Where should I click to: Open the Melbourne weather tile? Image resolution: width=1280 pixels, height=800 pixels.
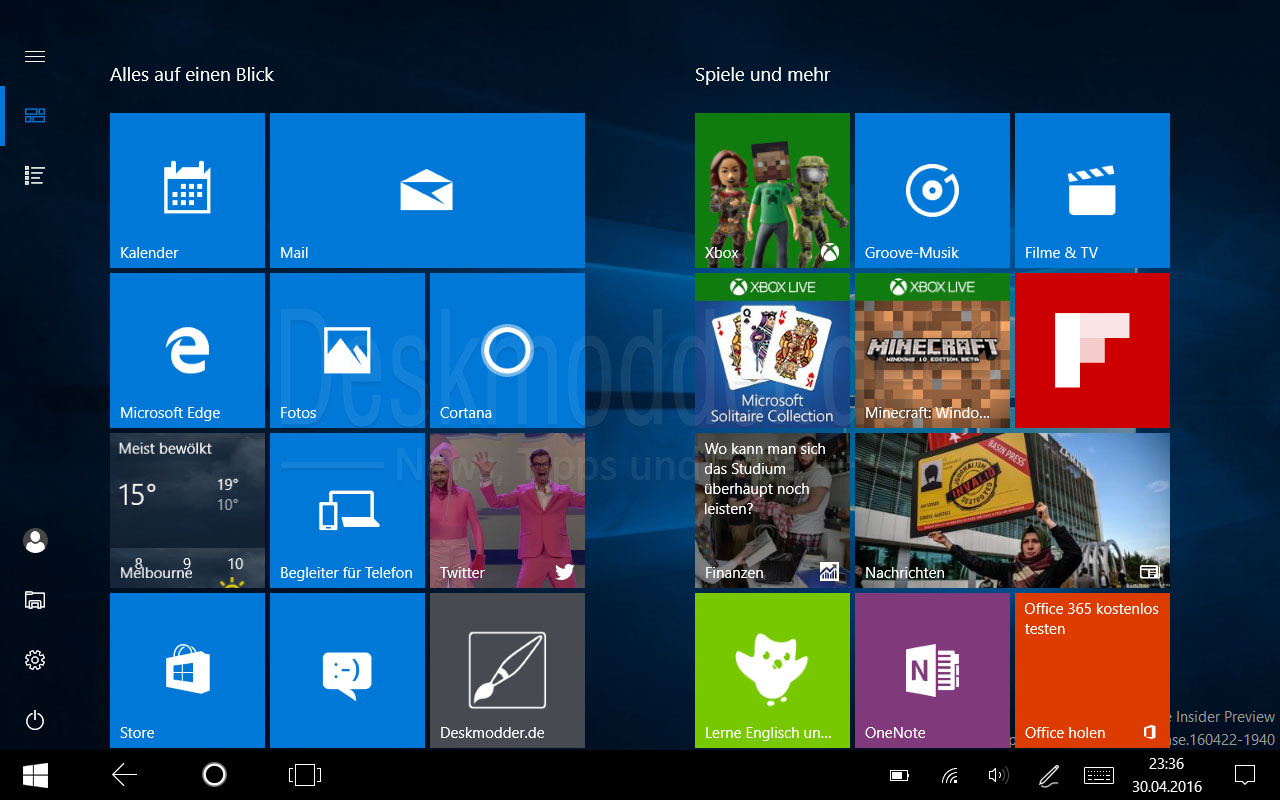(x=187, y=510)
